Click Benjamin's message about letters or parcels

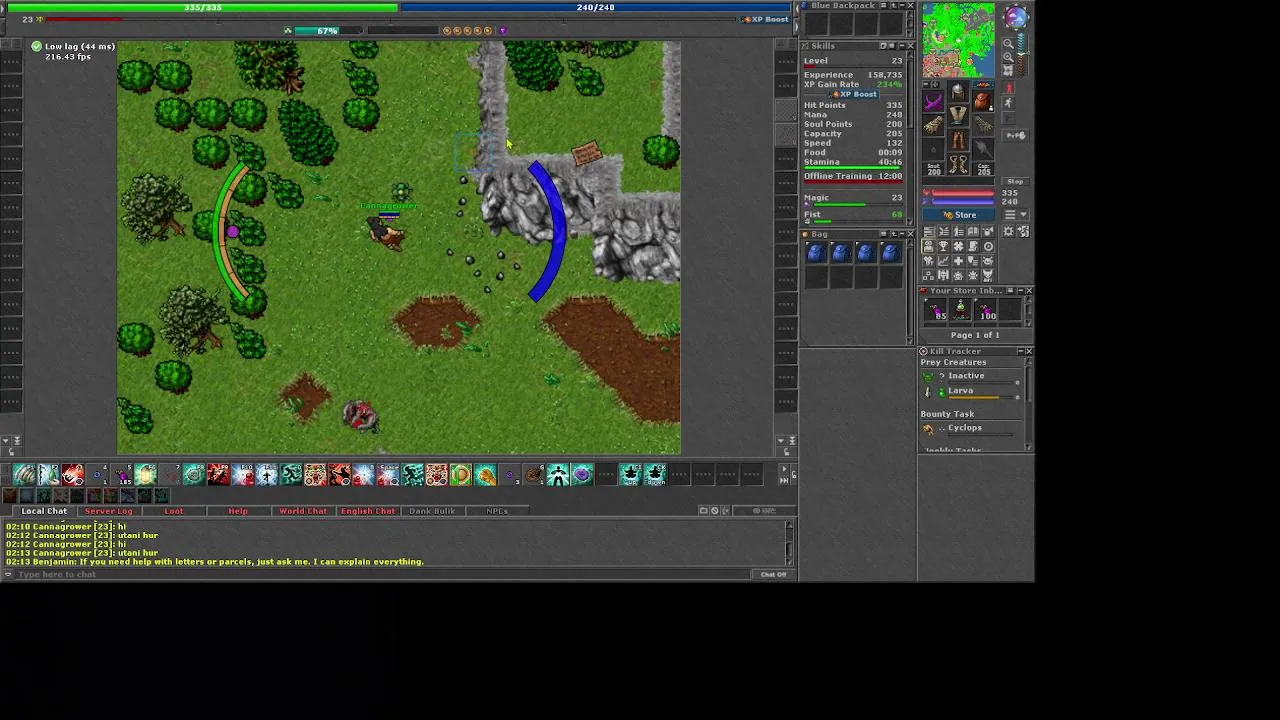point(215,562)
